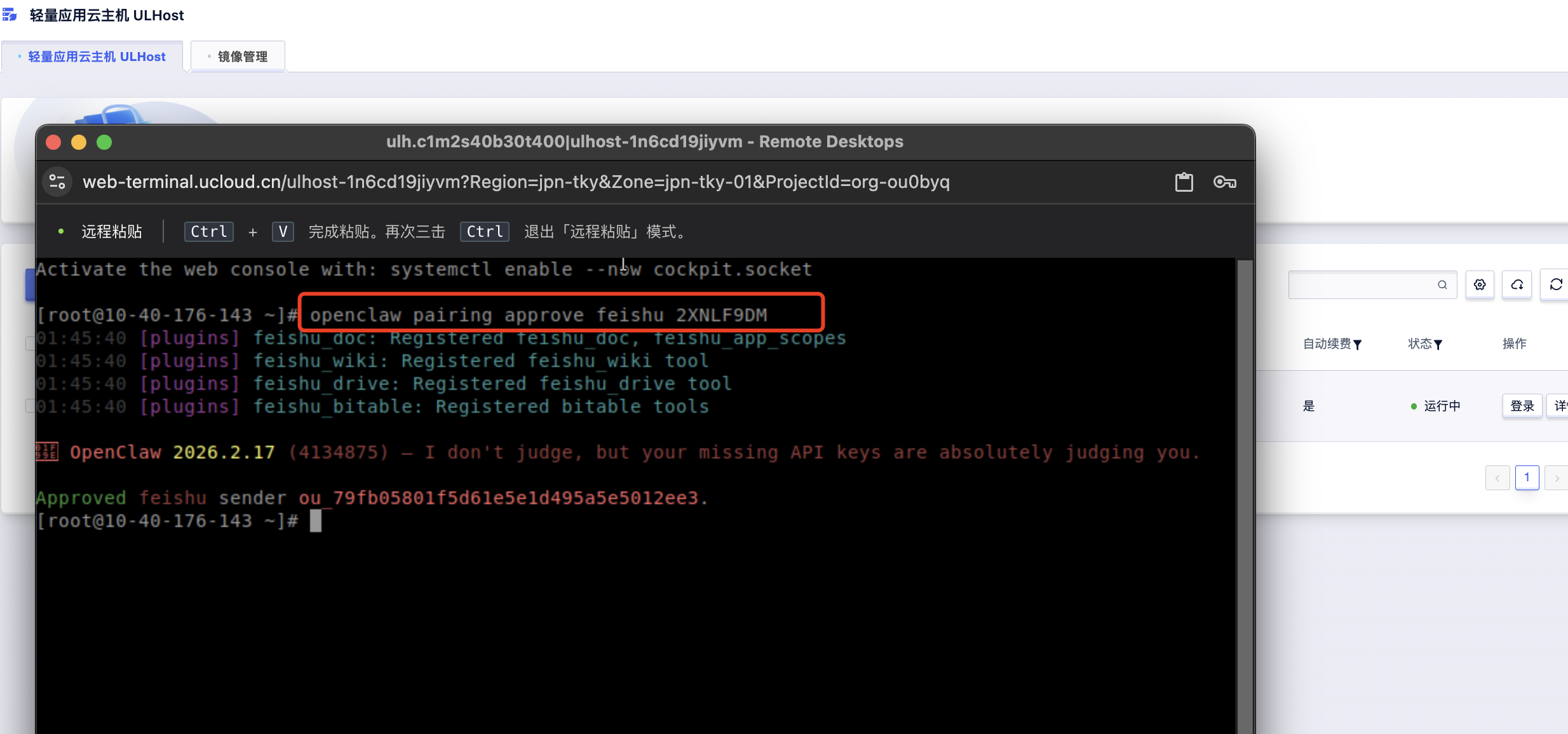Click the key password icon in address bar
The width and height of the screenshot is (1568, 734).
(x=1224, y=182)
